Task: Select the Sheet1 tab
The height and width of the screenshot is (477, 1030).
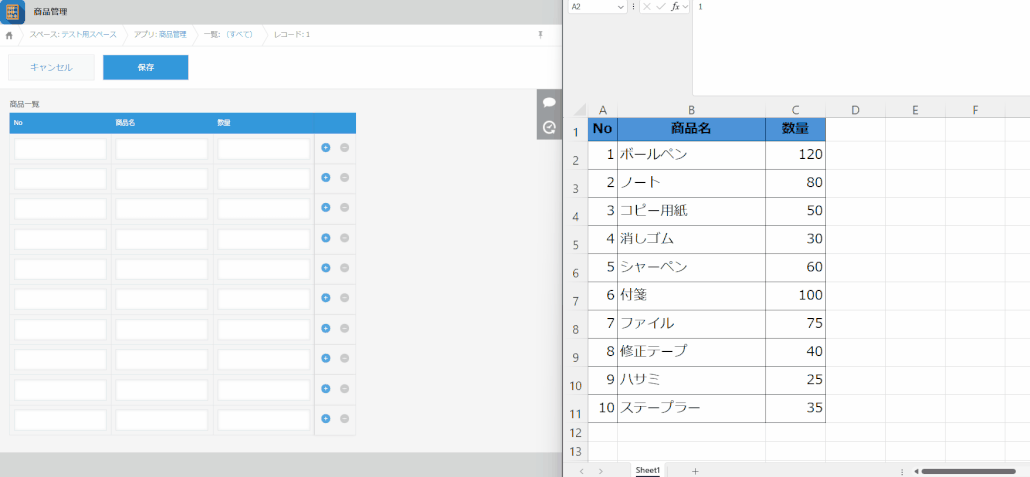Action: tap(648, 470)
